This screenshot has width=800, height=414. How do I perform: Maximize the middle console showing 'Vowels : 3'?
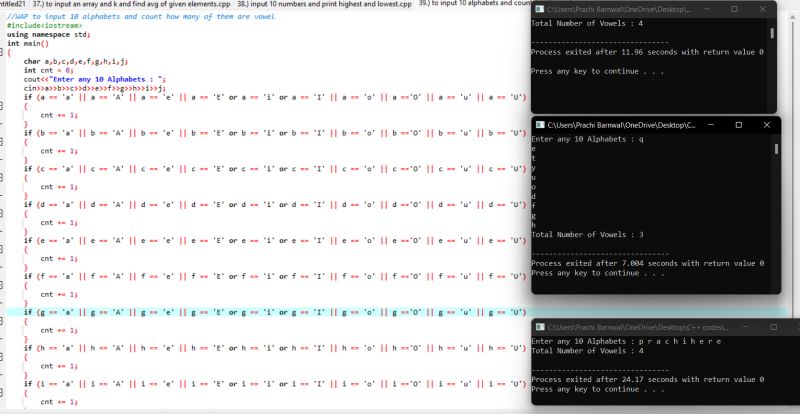738,125
